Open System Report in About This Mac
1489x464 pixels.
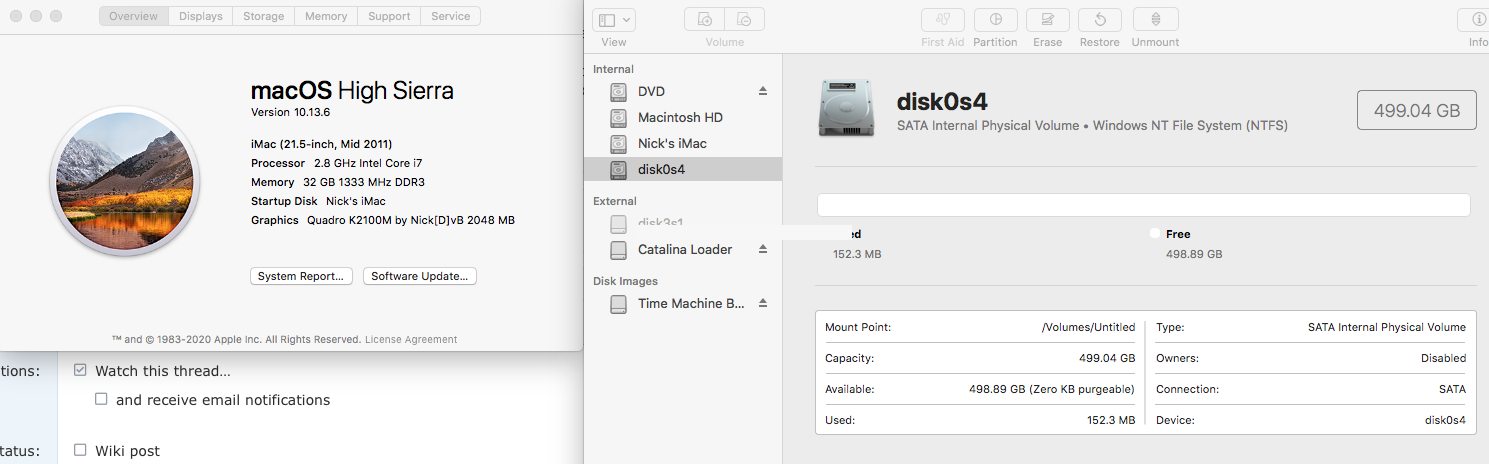[x=301, y=276]
